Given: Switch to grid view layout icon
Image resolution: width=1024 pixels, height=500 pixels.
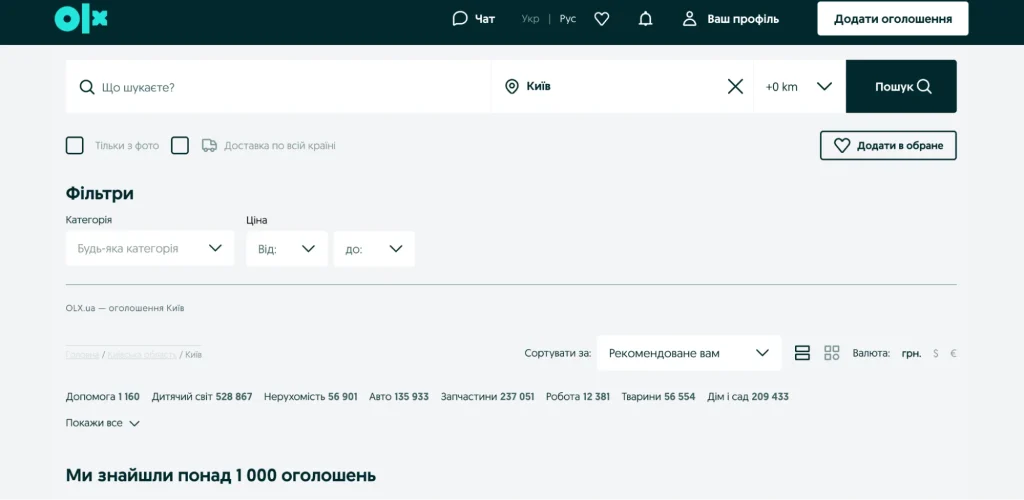Looking at the screenshot, I should click(831, 353).
